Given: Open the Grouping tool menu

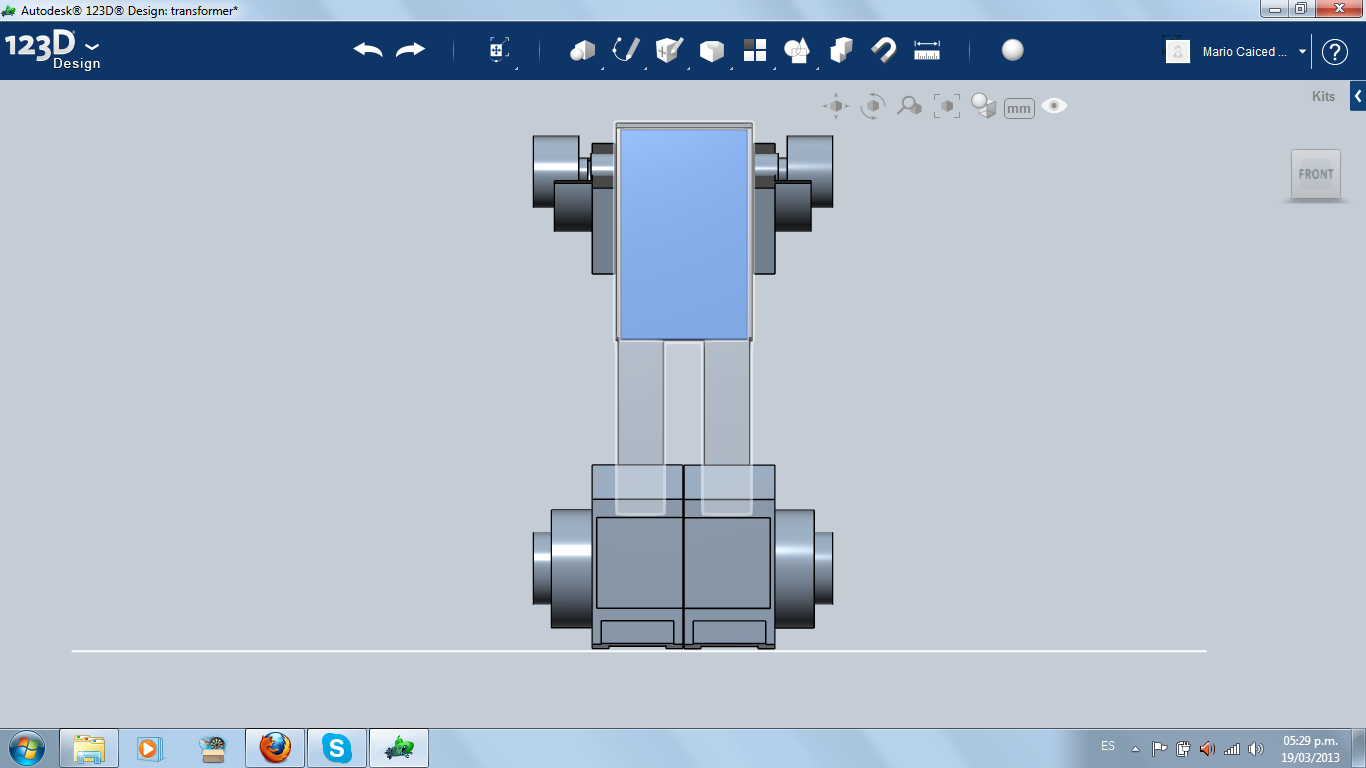Looking at the screenshot, I should tap(797, 50).
